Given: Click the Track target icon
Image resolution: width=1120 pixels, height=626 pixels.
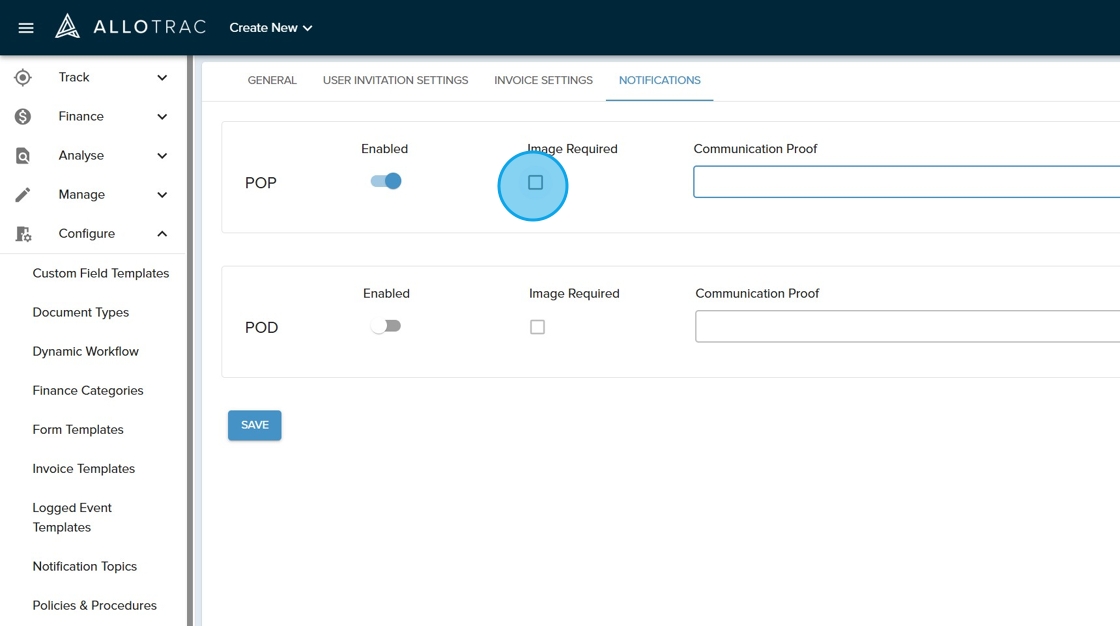Looking at the screenshot, I should point(23,78).
